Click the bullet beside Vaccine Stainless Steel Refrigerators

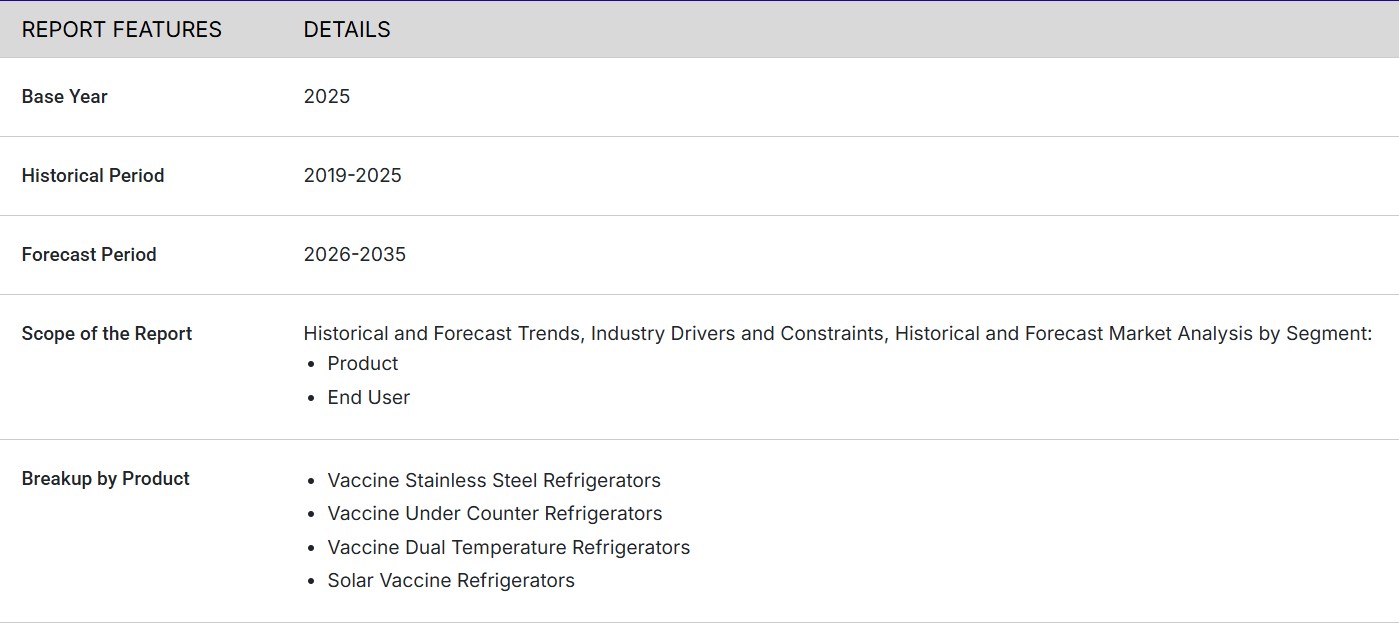click(312, 482)
